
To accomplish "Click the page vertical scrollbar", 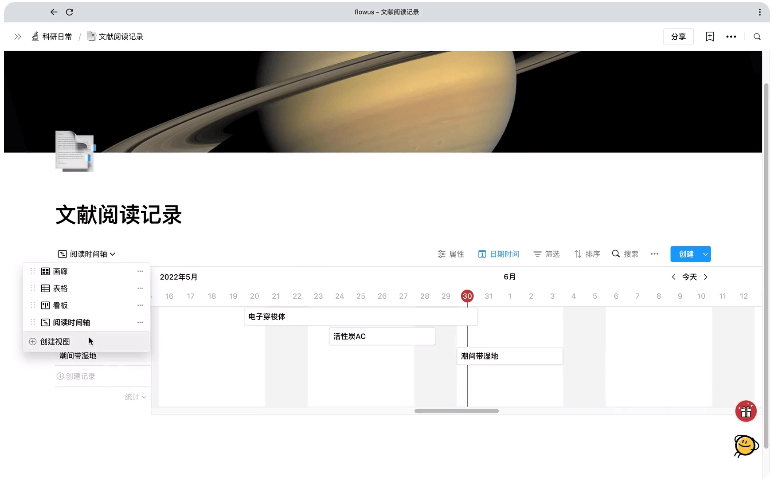I will click(766, 266).
